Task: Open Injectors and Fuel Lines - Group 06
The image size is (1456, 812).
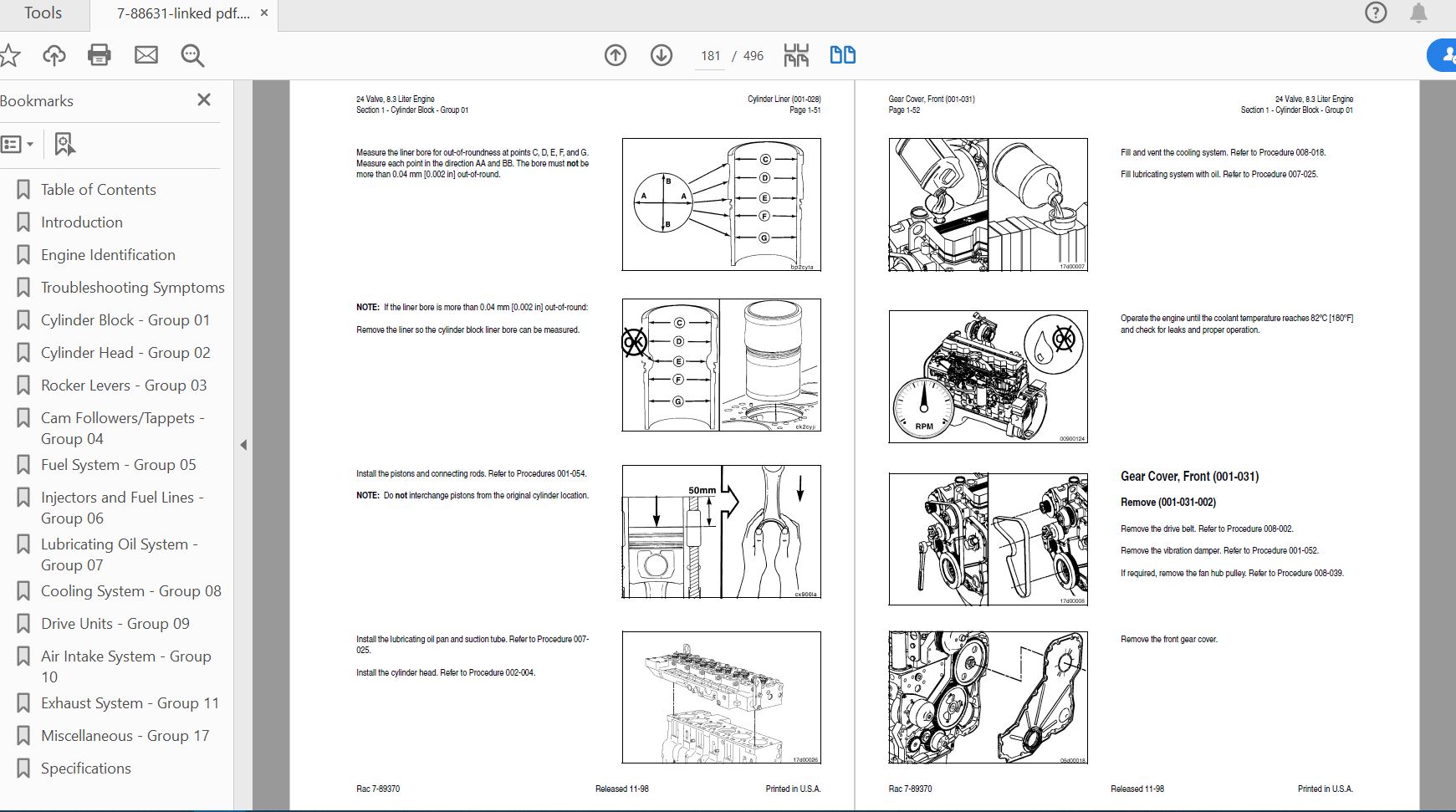Action: click(x=123, y=508)
